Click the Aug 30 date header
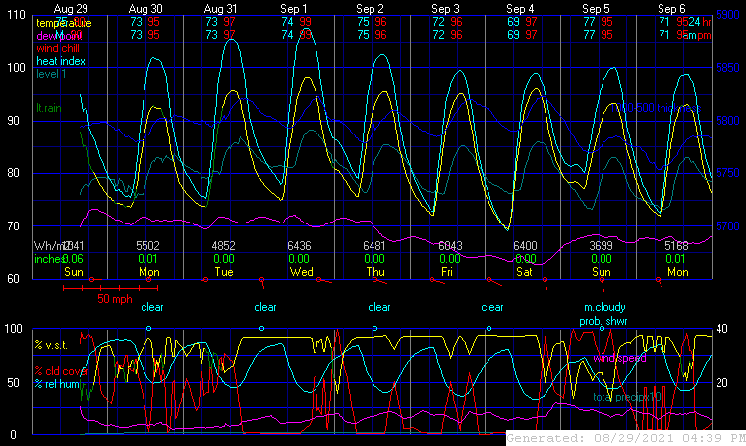This screenshot has width=746, height=446. pyautogui.click(x=147, y=8)
